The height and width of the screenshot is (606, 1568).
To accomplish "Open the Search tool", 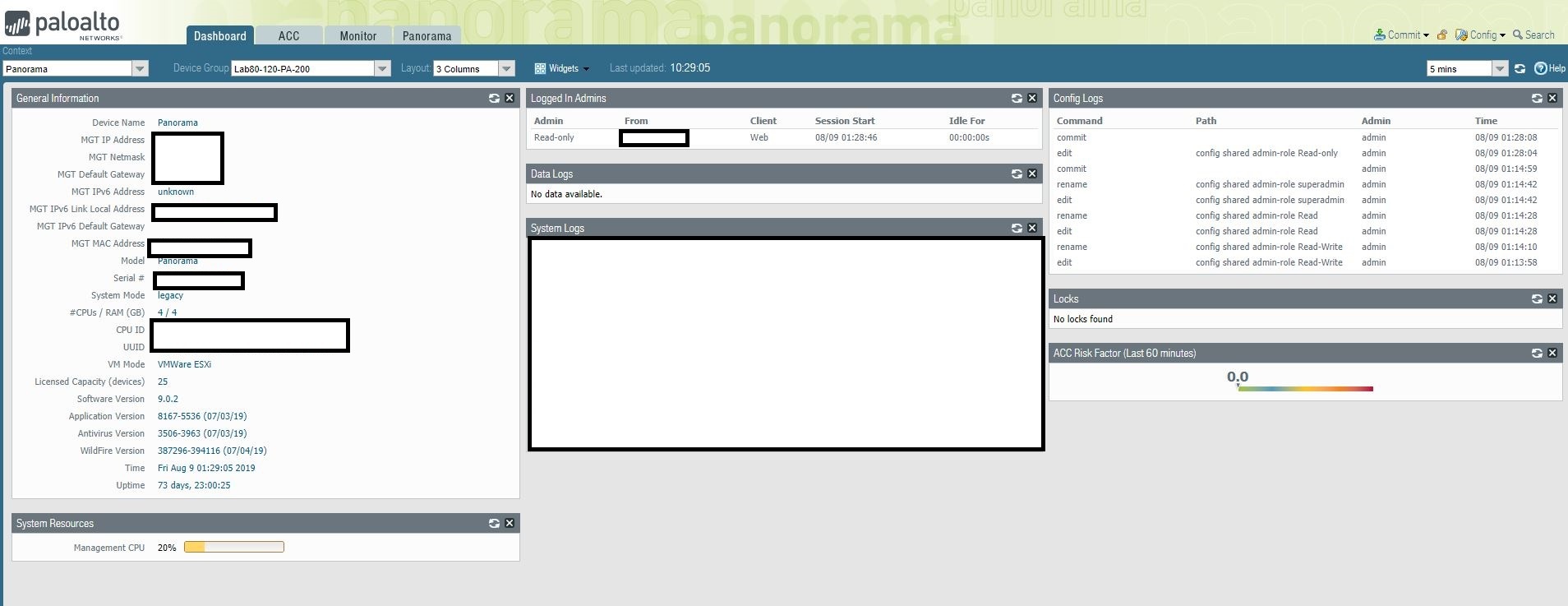I will (1533, 35).
